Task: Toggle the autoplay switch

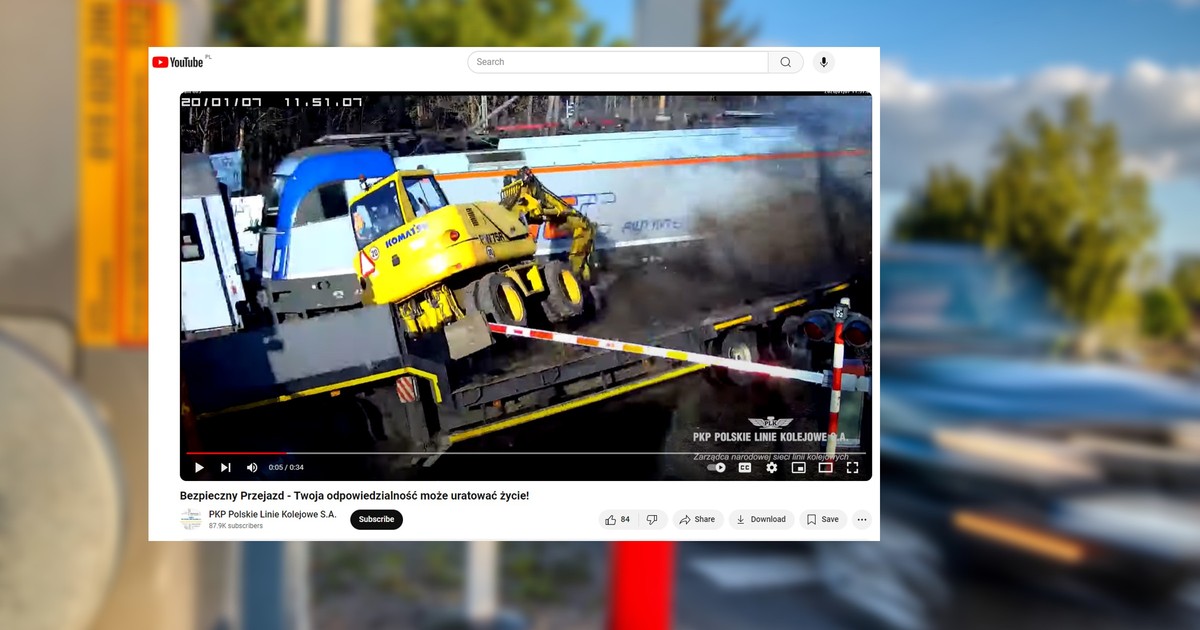Action: [717, 467]
